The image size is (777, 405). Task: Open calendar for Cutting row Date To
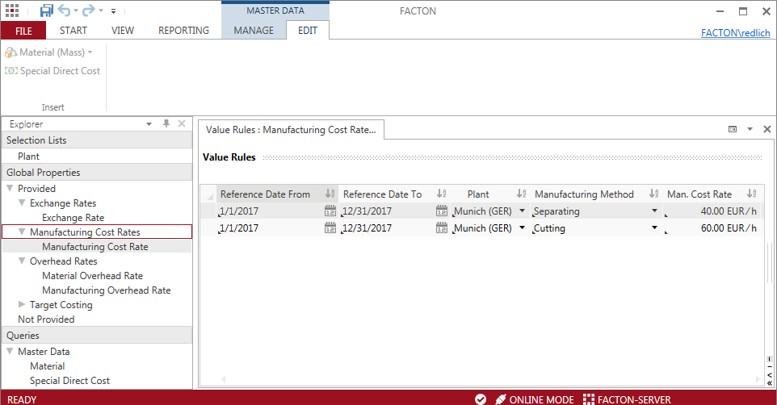coord(442,228)
